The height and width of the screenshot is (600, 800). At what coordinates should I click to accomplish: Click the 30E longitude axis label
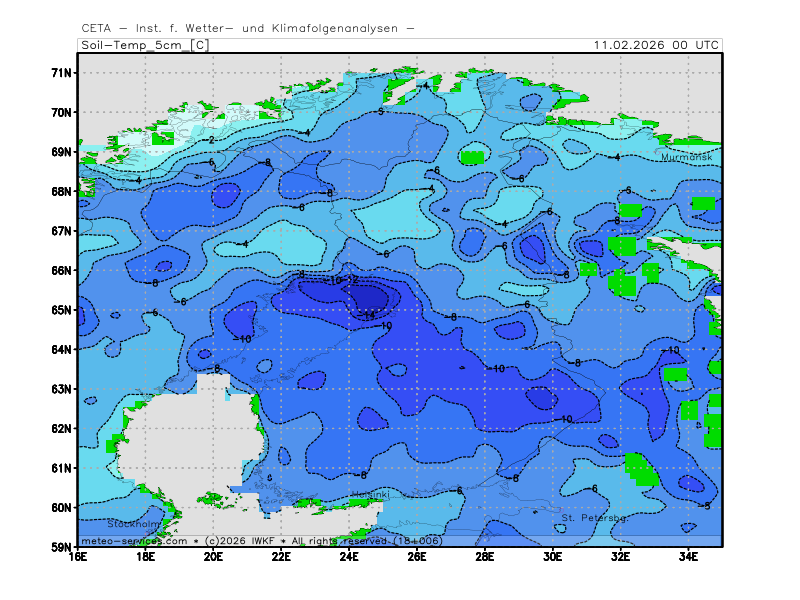pos(552,556)
